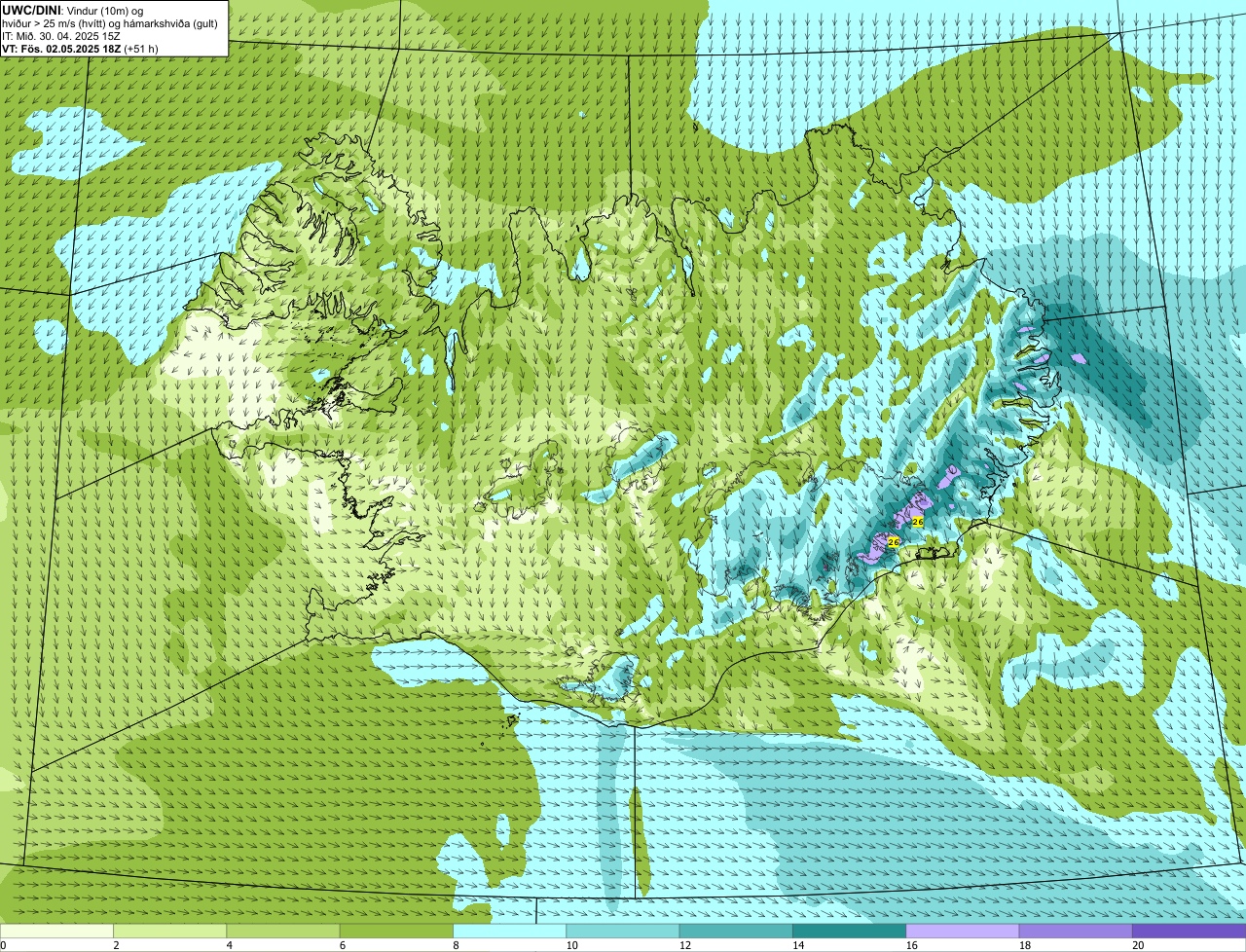Click the 4–6 m/s green legend swatch

[x=283, y=931]
